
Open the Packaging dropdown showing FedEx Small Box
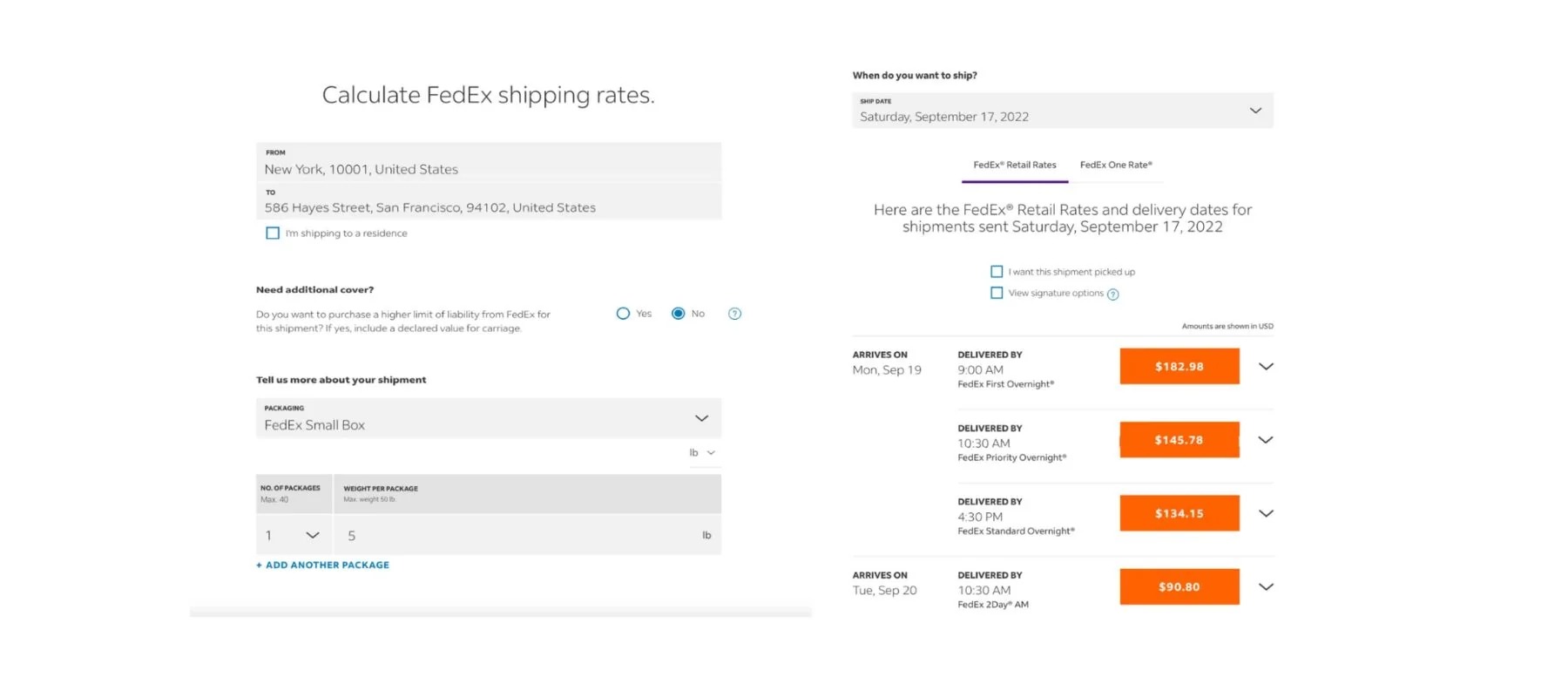(x=489, y=418)
